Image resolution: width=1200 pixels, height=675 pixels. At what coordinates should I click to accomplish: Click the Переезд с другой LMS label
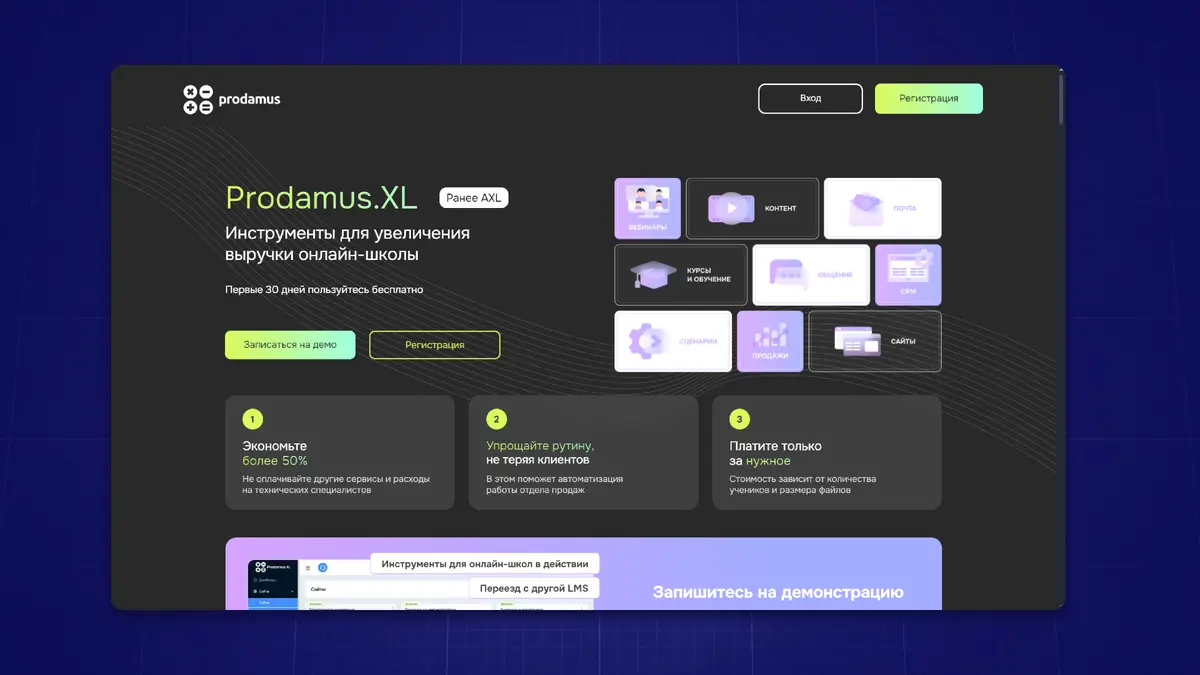534,588
